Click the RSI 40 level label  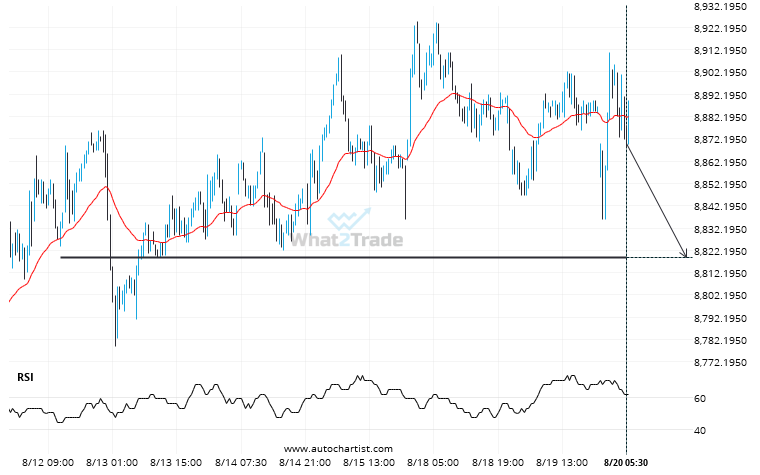pyautogui.click(x=700, y=430)
